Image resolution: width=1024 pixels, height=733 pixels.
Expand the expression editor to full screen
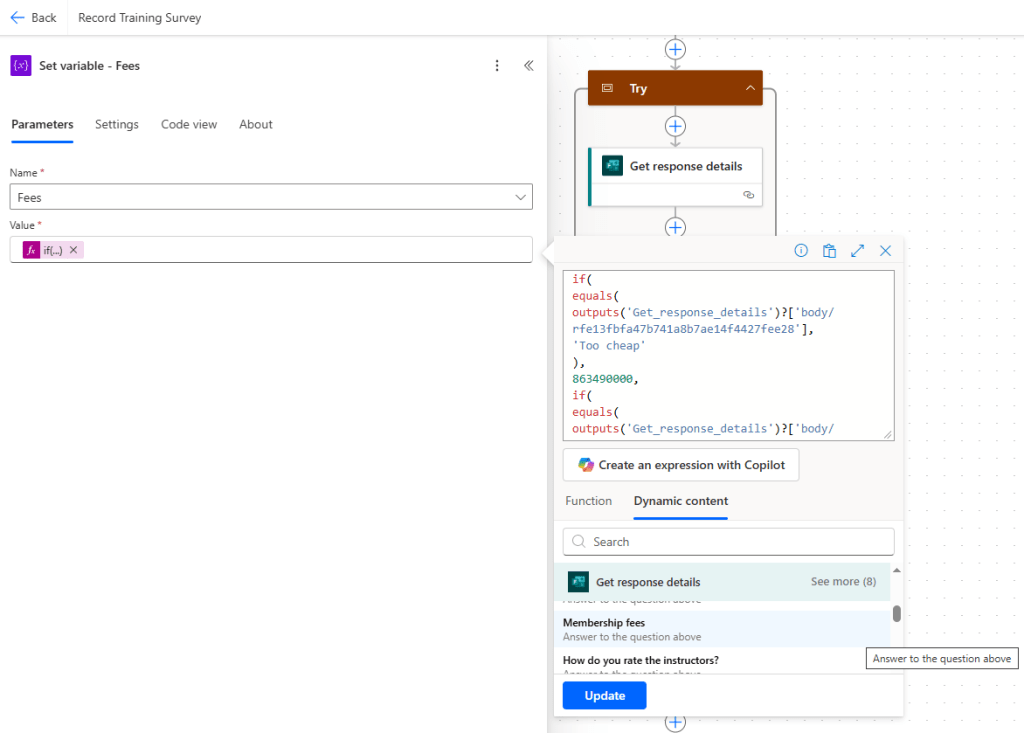point(857,251)
